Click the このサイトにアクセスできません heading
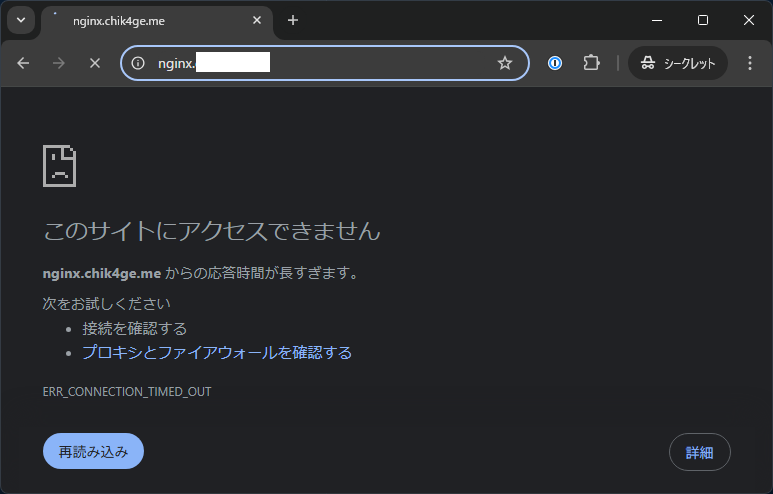Viewport: 773px width, 494px height. [212, 231]
